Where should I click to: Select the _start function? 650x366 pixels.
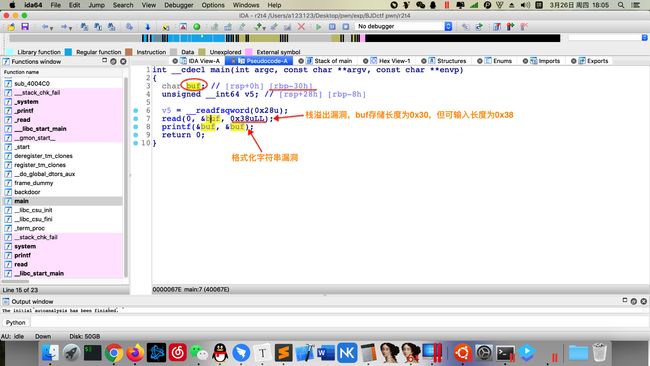(63, 147)
